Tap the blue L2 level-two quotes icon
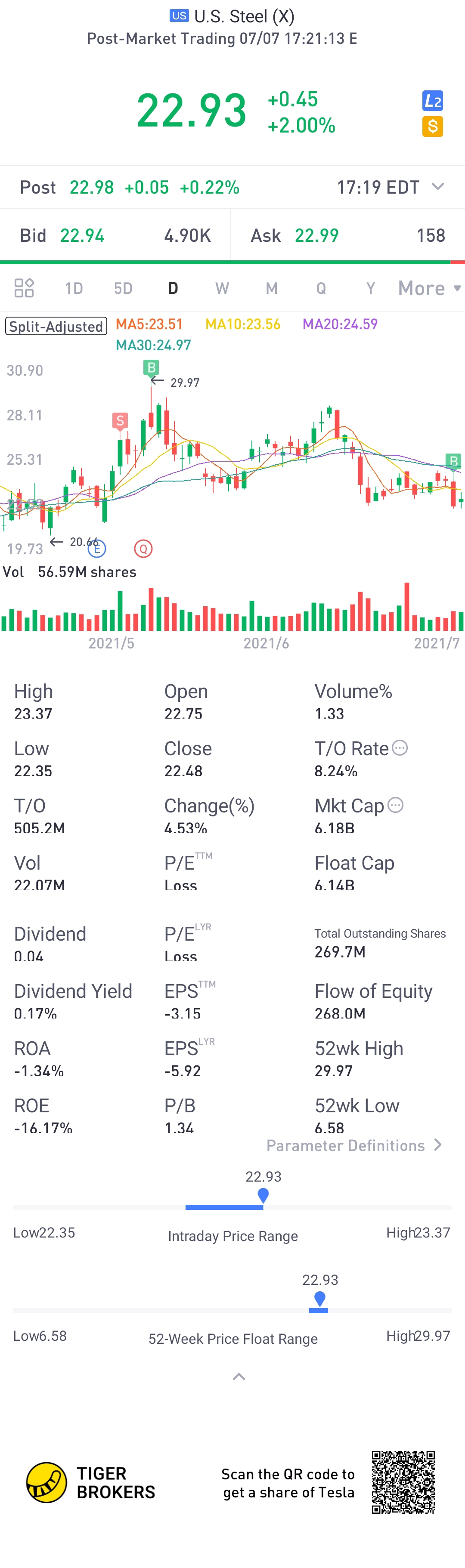The height and width of the screenshot is (1568, 465). coord(432,101)
